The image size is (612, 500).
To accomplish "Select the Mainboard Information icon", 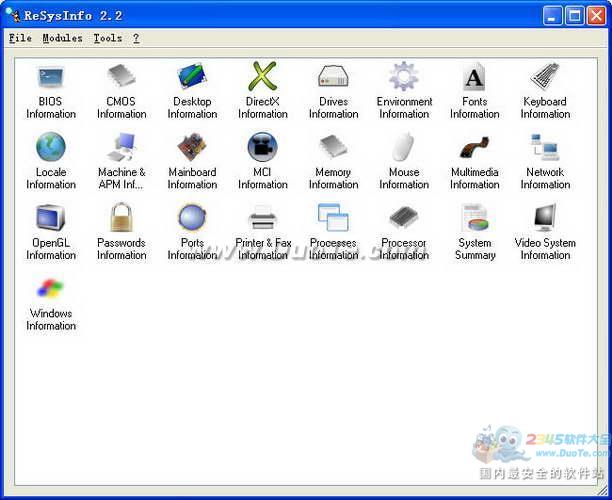I will (x=192, y=148).
